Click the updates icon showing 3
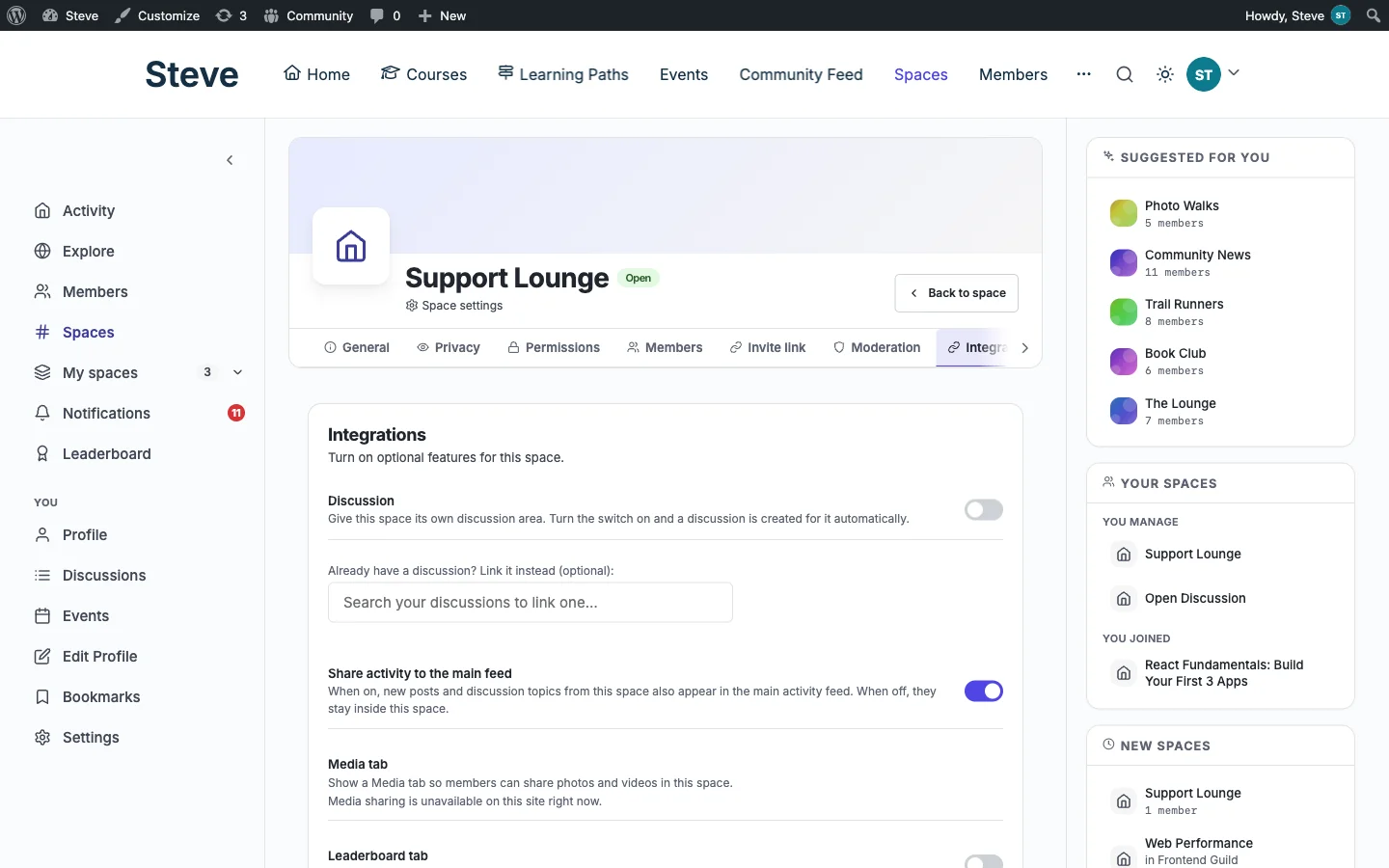This screenshot has width=1389, height=868. click(x=231, y=15)
